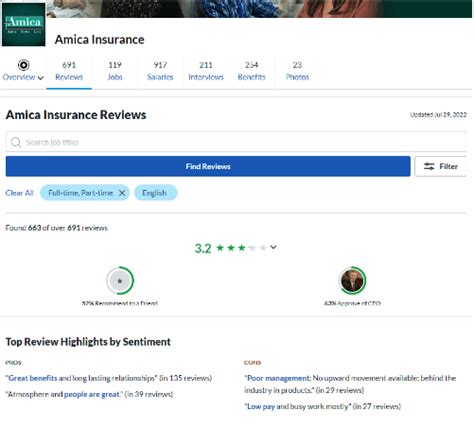Click the Amica company logo
474x427 pixels.
(23, 24)
